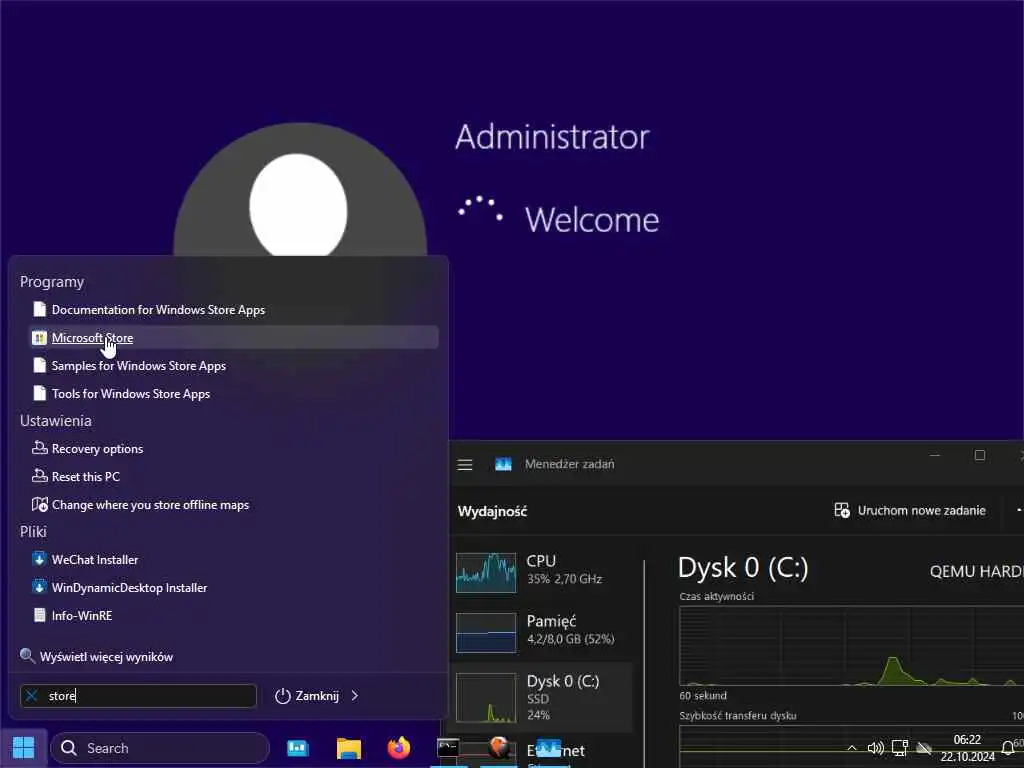Viewport: 1024px width, 768px height.
Task: Click Pliki section header
Action: pos(33,532)
